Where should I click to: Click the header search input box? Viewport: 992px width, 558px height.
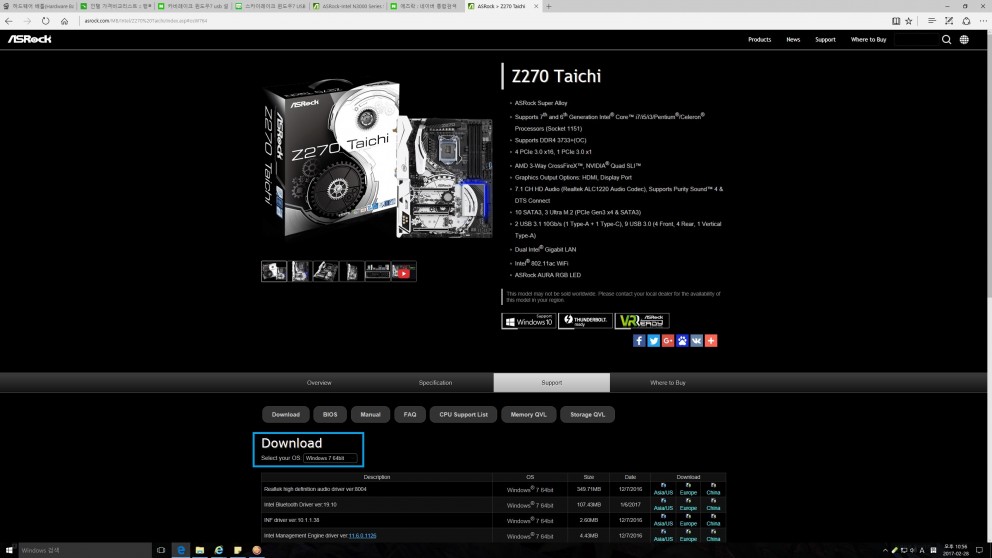(916, 39)
